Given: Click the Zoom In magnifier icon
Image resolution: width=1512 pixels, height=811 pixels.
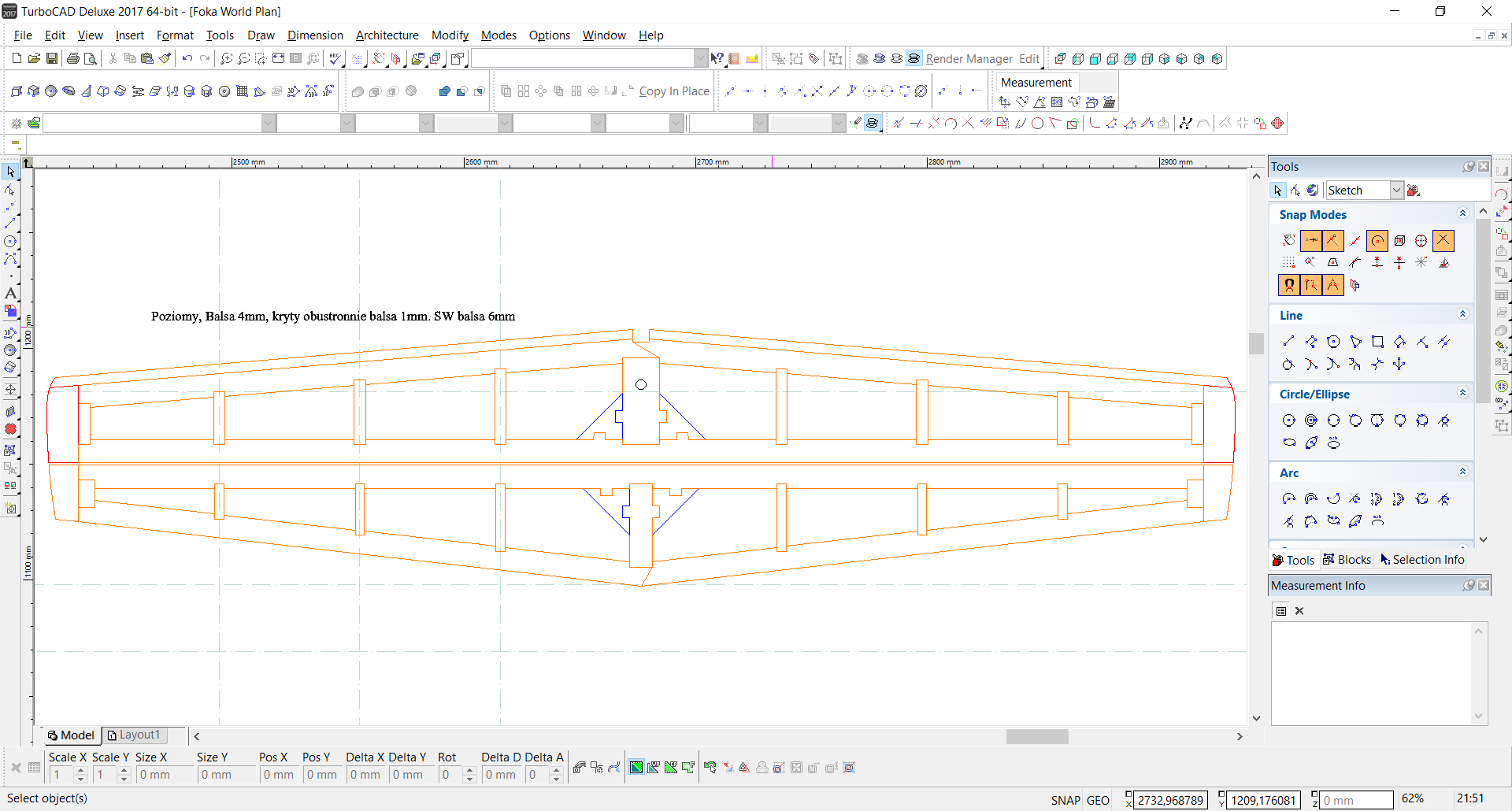Looking at the screenshot, I should pyautogui.click(x=227, y=58).
